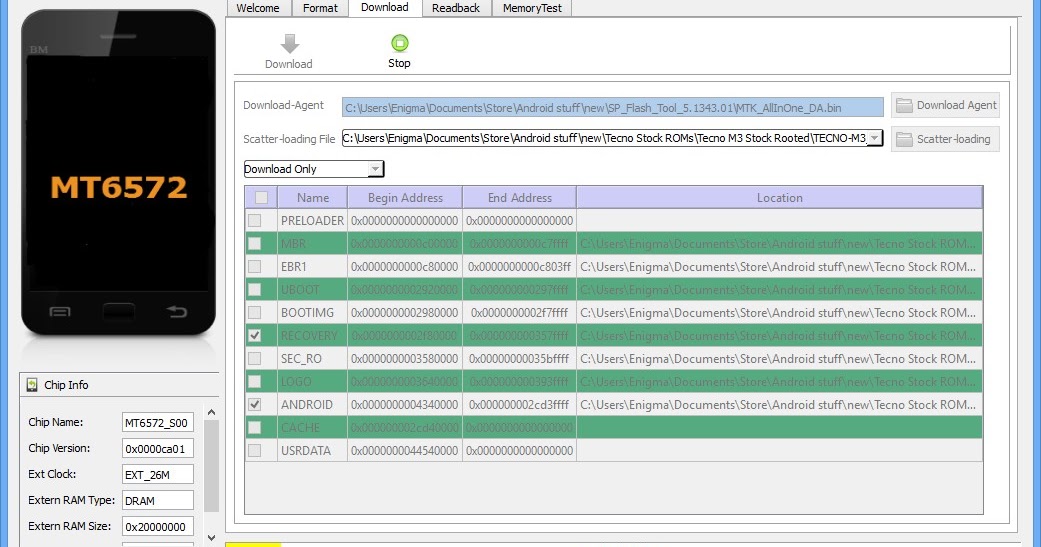This screenshot has height=547, width=1041.
Task: Click the SEC_RO name cell
Action: pyautogui.click(x=312, y=358)
